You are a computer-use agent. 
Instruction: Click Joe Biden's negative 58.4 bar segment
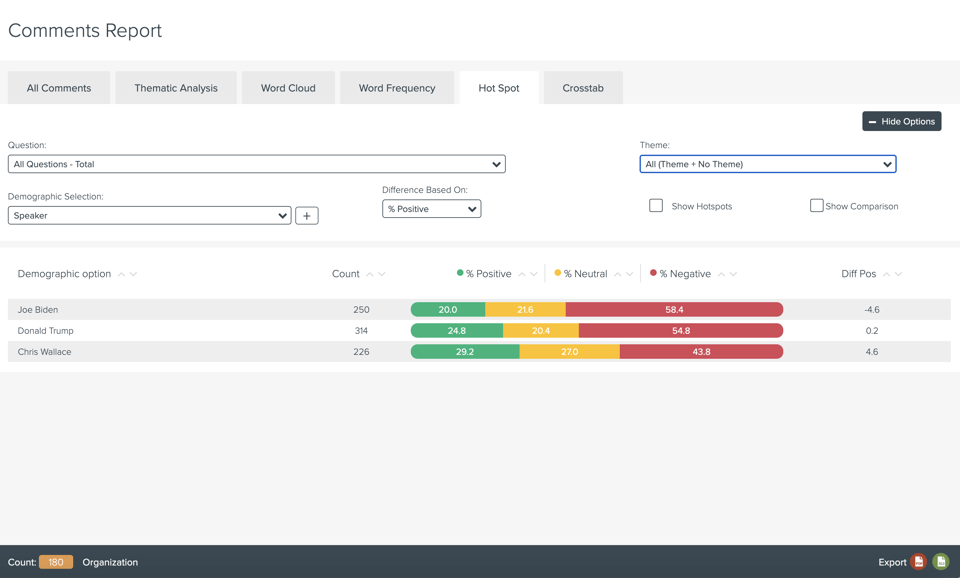point(674,310)
